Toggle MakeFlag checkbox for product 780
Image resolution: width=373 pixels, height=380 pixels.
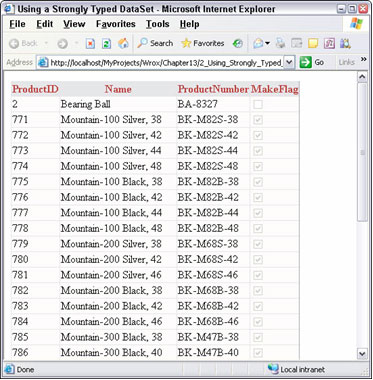click(x=258, y=259)
